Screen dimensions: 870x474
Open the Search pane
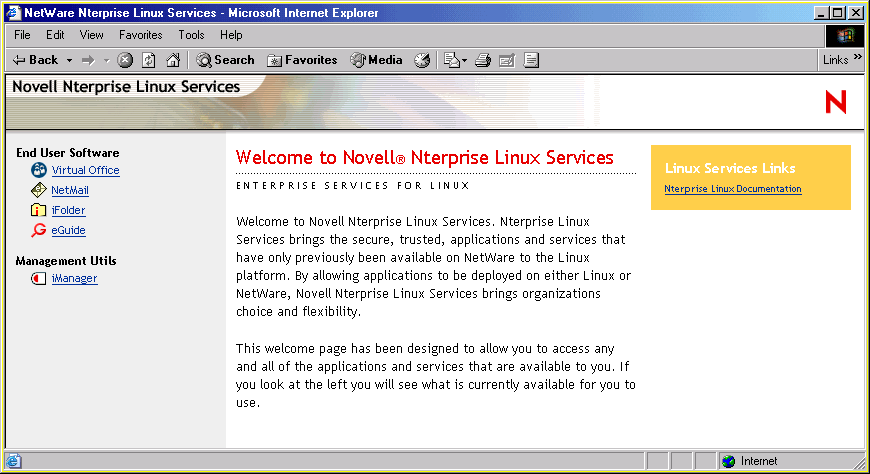tap(225, 60)
